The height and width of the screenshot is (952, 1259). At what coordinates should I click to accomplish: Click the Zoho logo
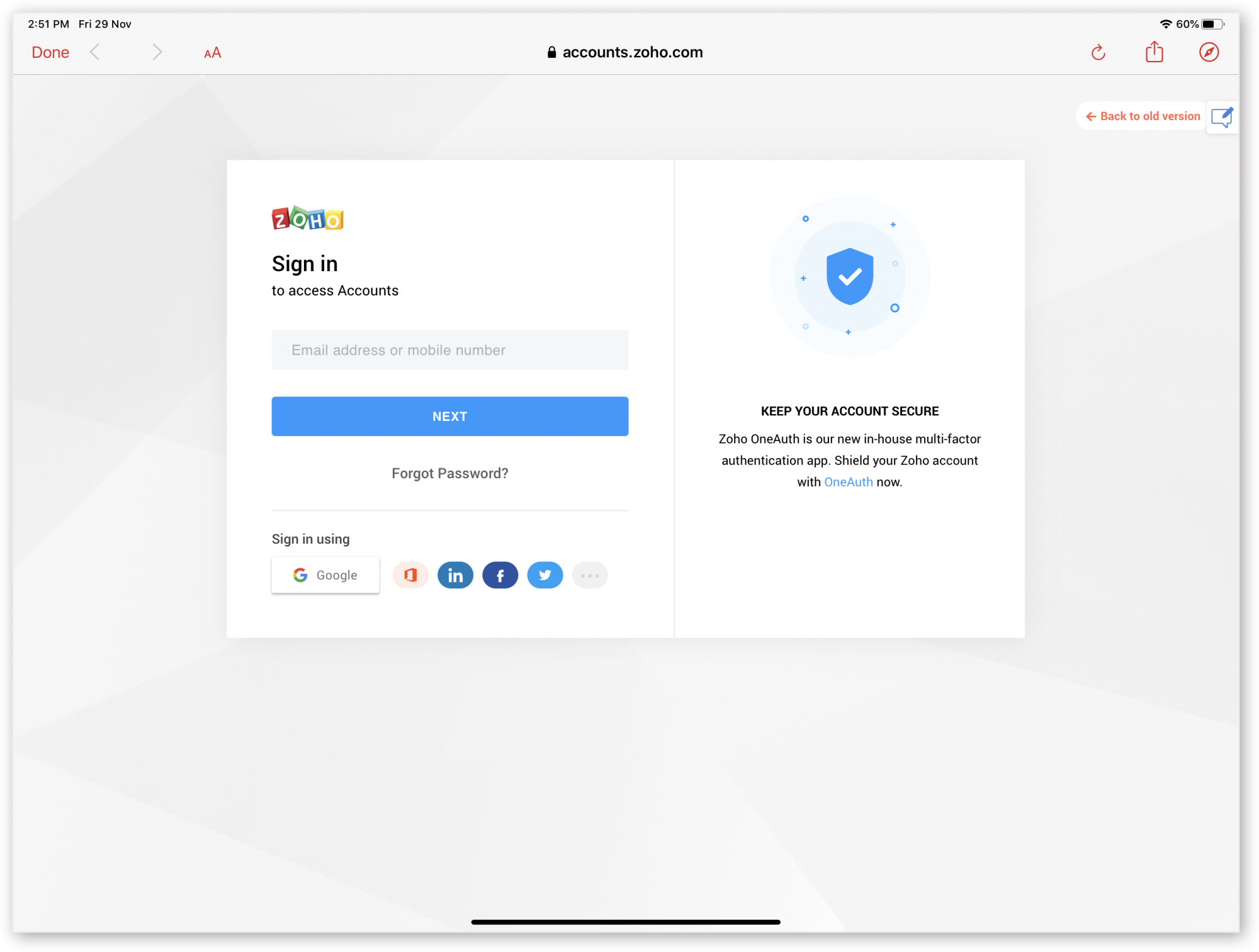tap(307, 219)
